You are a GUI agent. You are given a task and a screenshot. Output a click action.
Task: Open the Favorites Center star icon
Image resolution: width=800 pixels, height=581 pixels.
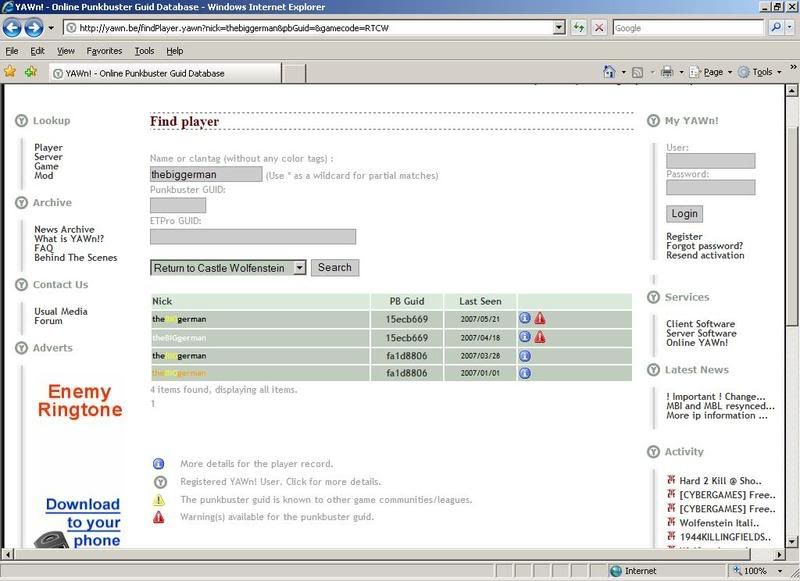pos(10,71)
